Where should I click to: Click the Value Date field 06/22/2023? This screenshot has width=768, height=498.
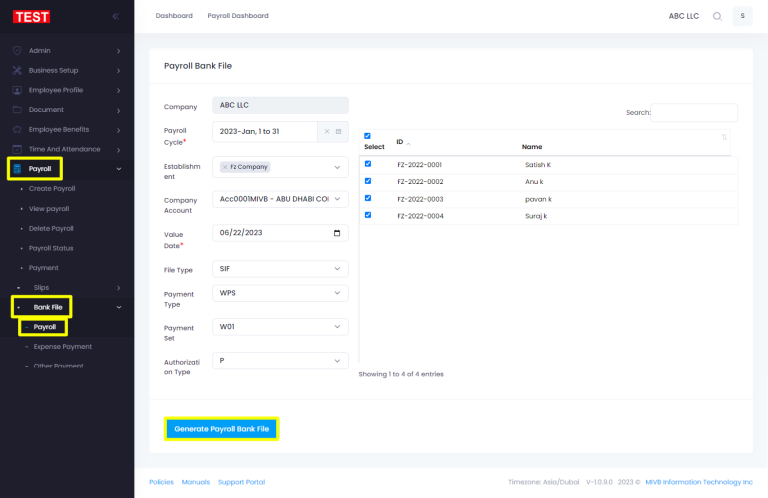click(x=280, y=233)
